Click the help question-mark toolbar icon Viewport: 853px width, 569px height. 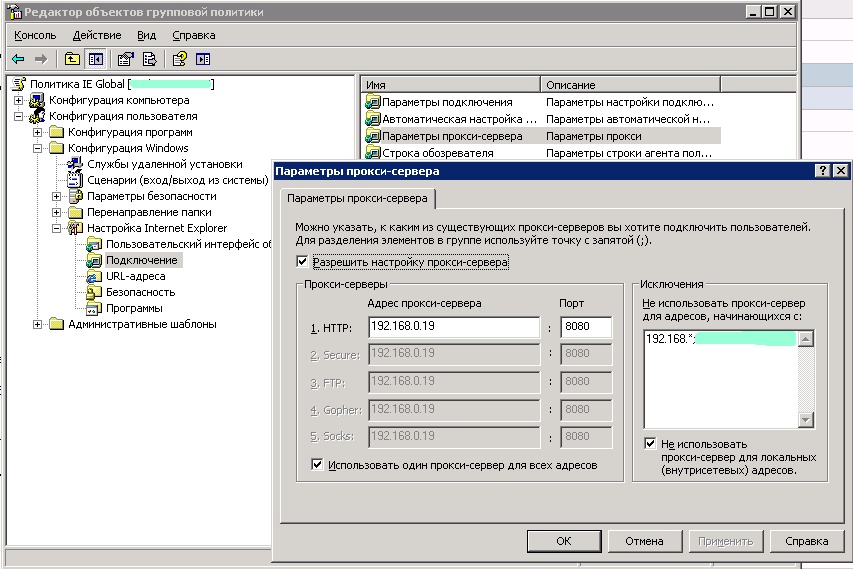click(180, 59)
